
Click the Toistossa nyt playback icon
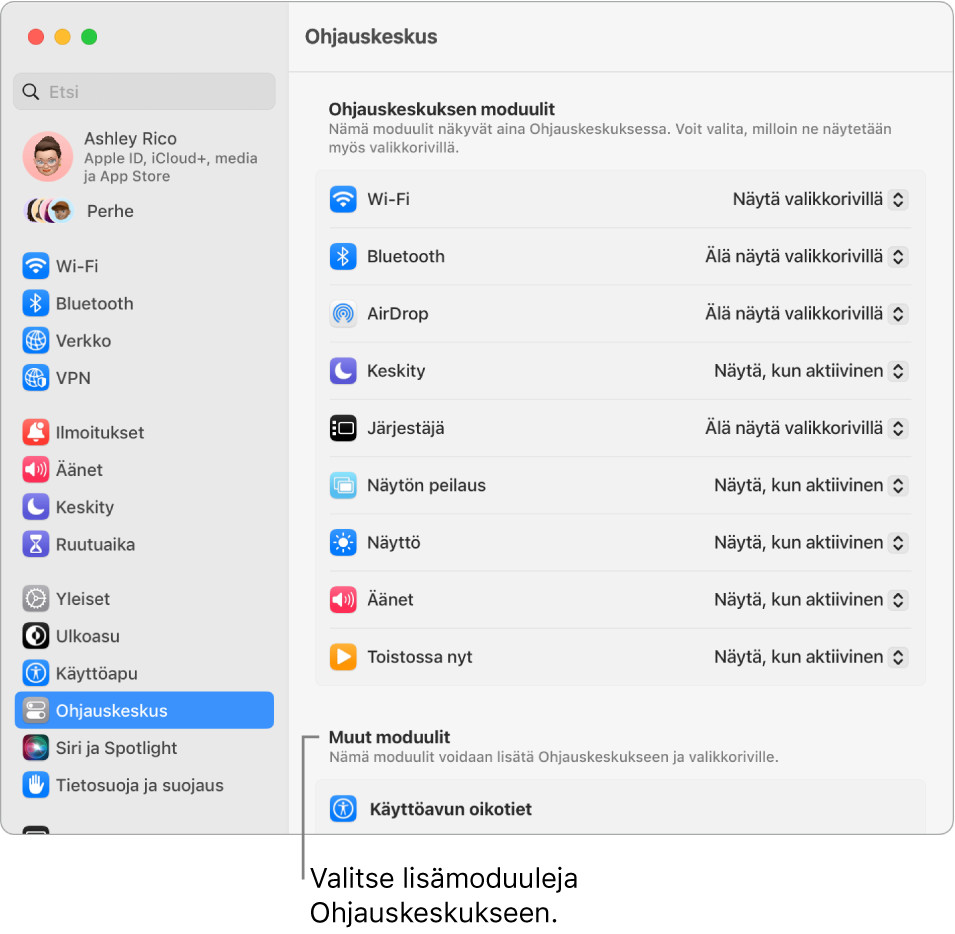point(343,657)
